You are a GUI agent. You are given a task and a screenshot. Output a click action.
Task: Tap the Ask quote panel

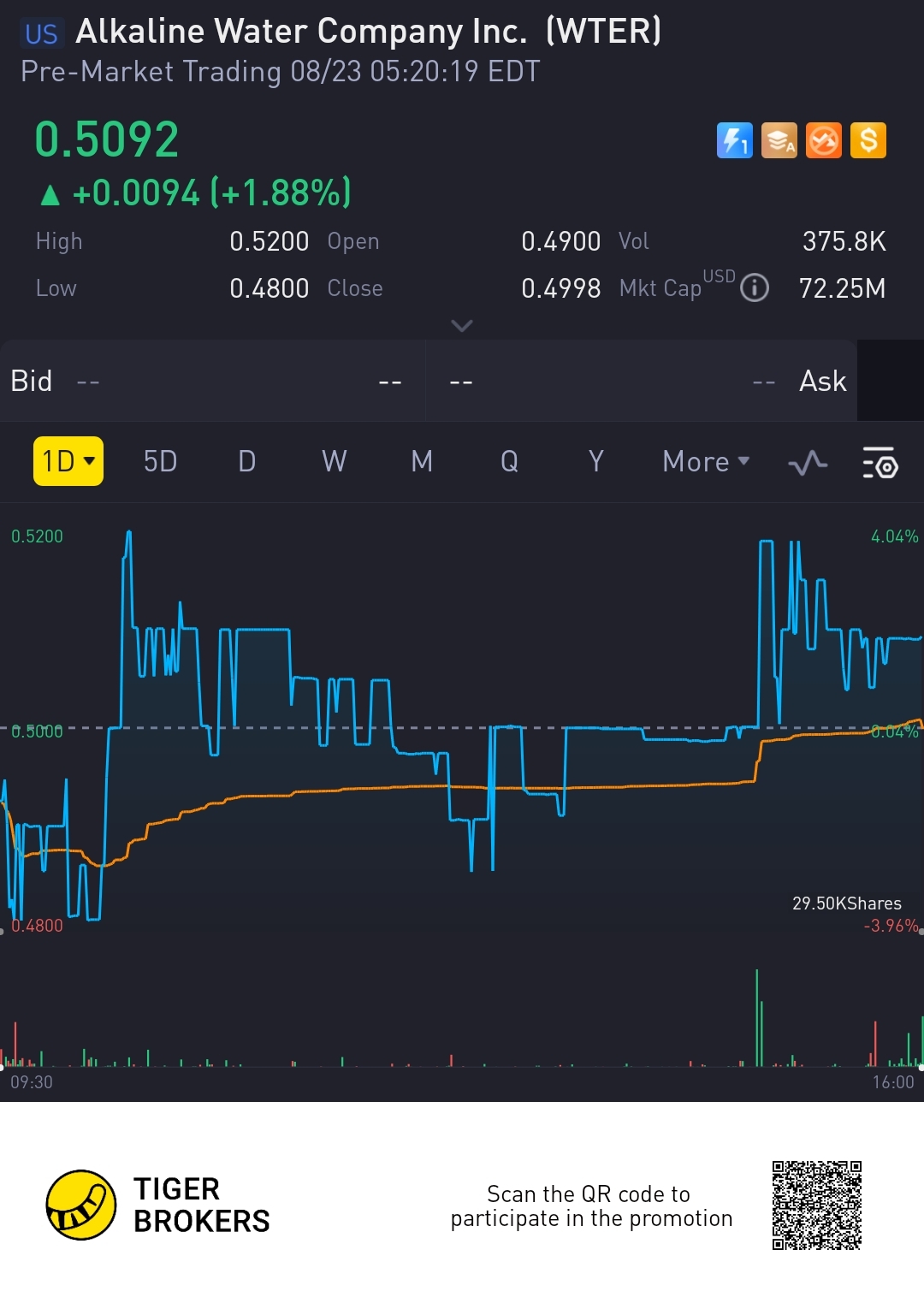(x=642, y=381)
